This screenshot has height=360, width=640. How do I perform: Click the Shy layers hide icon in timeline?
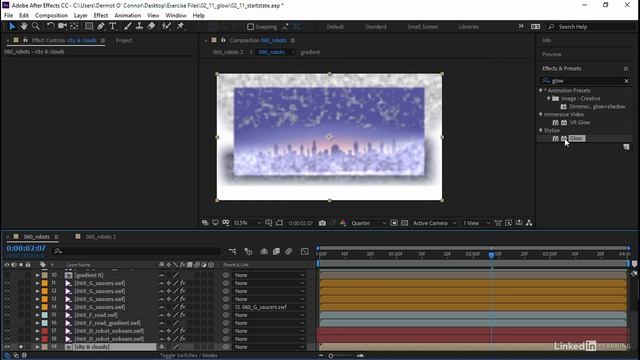pyautogui.click(x=264, y=251)
